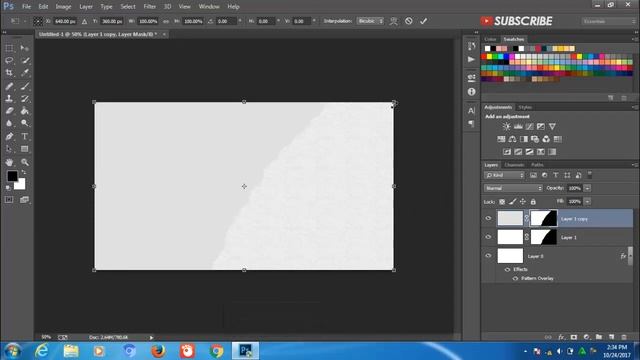This screenshot has width=640, height=360.
Task: Select the Brush tool
Action: tap(24, 86)
